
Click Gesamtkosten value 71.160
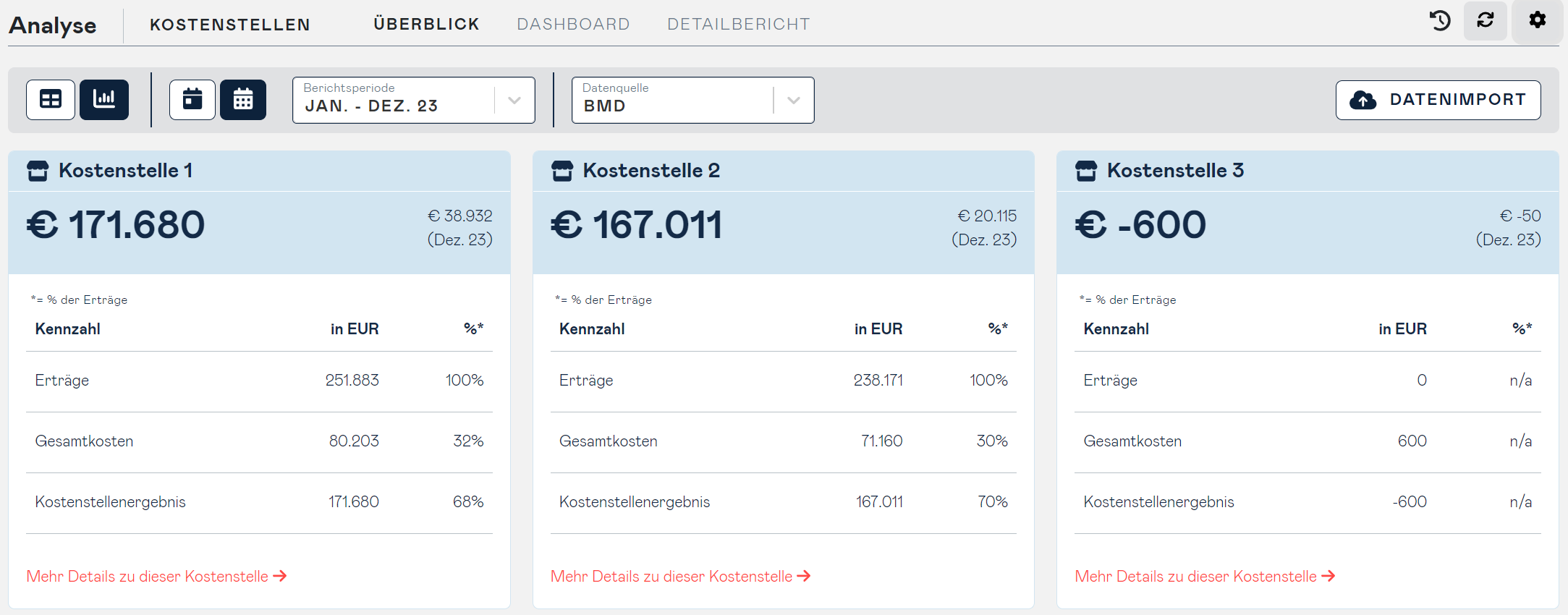[x=881, y=441]
